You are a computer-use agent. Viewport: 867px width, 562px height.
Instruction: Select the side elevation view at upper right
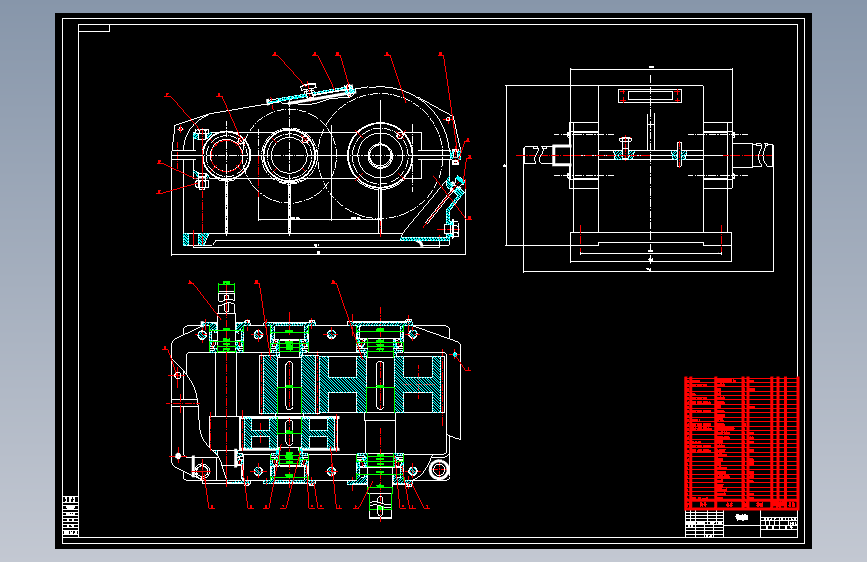648,169
